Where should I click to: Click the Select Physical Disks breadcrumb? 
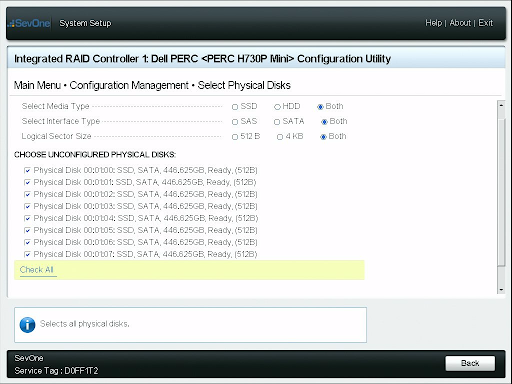coord(244,85)
